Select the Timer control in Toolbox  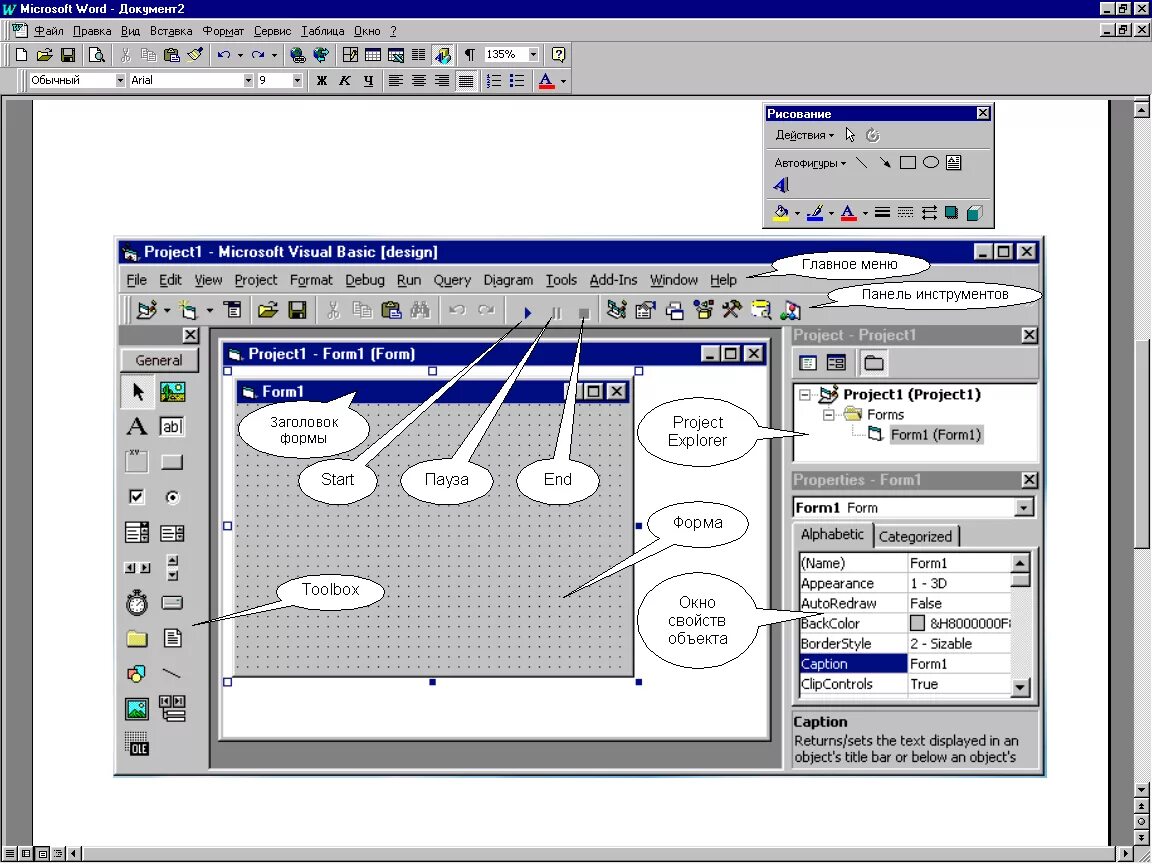coord(137,603)
